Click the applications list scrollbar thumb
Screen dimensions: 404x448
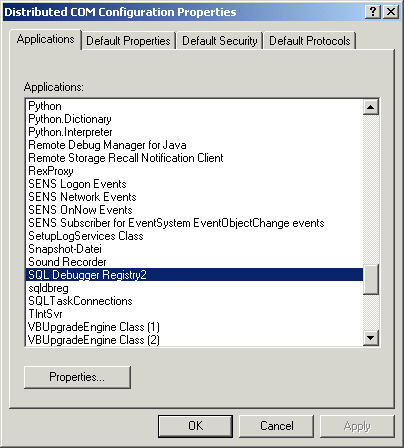coord(371,279)
